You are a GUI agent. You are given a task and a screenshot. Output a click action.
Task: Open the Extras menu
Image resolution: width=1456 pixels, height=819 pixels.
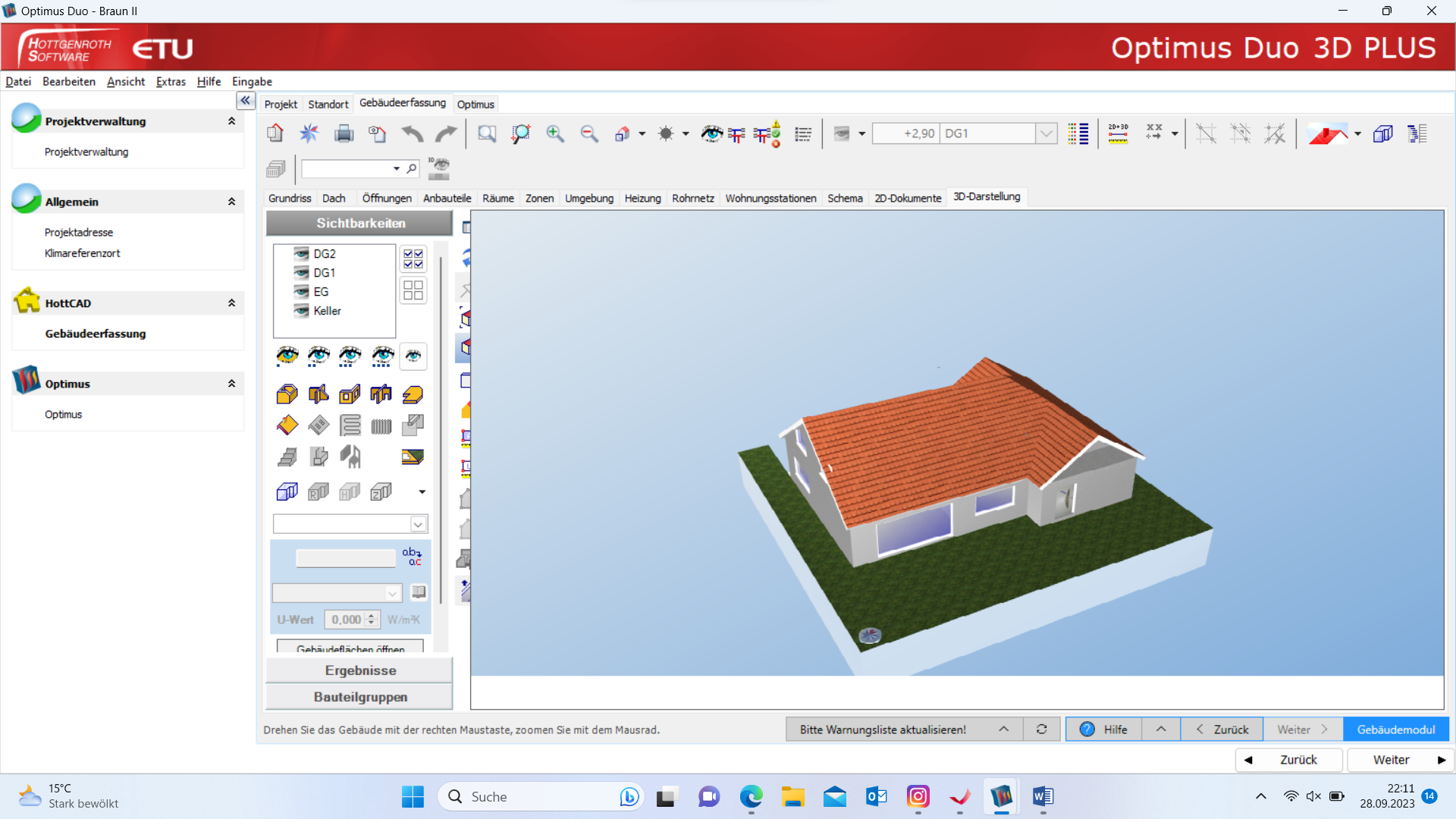pos(171,82)
